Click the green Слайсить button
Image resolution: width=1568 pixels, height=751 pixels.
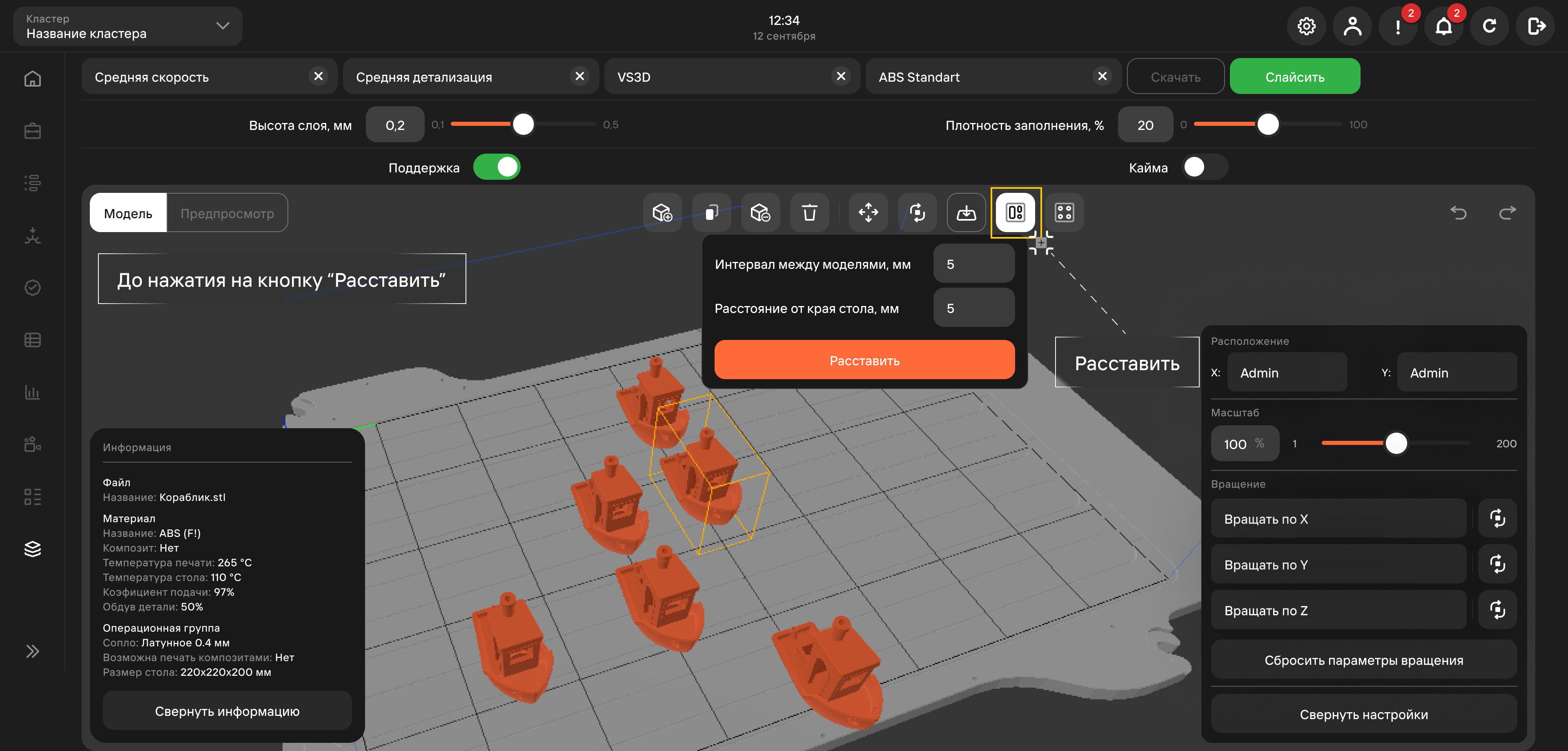[1295, 77]
